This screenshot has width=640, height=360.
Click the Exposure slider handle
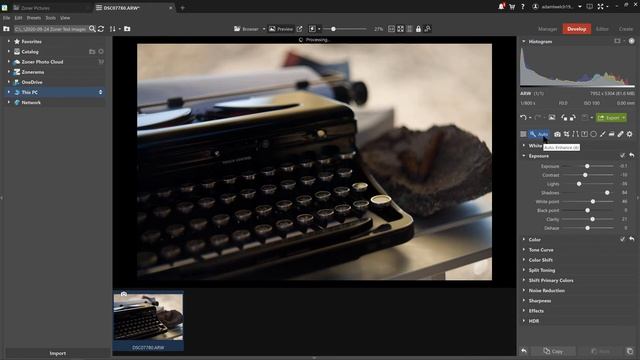tap(587, 166)
